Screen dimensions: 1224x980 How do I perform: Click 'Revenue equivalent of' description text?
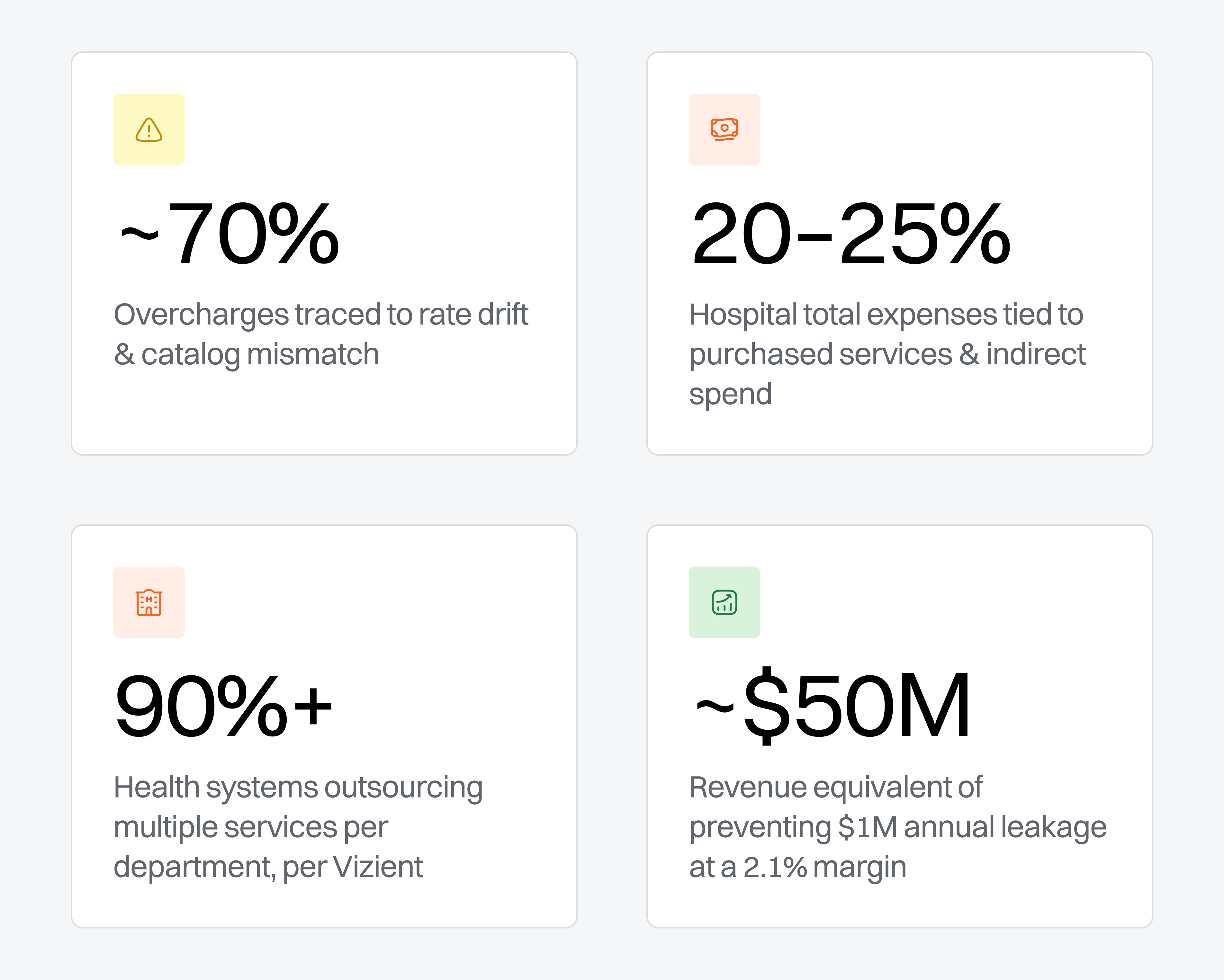836,788
